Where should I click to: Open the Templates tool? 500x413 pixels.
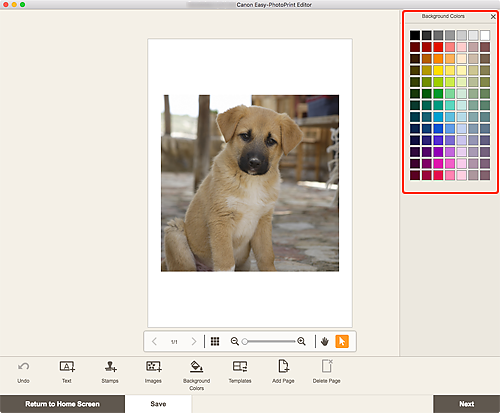pyautogui.click(x=240, y=367)
